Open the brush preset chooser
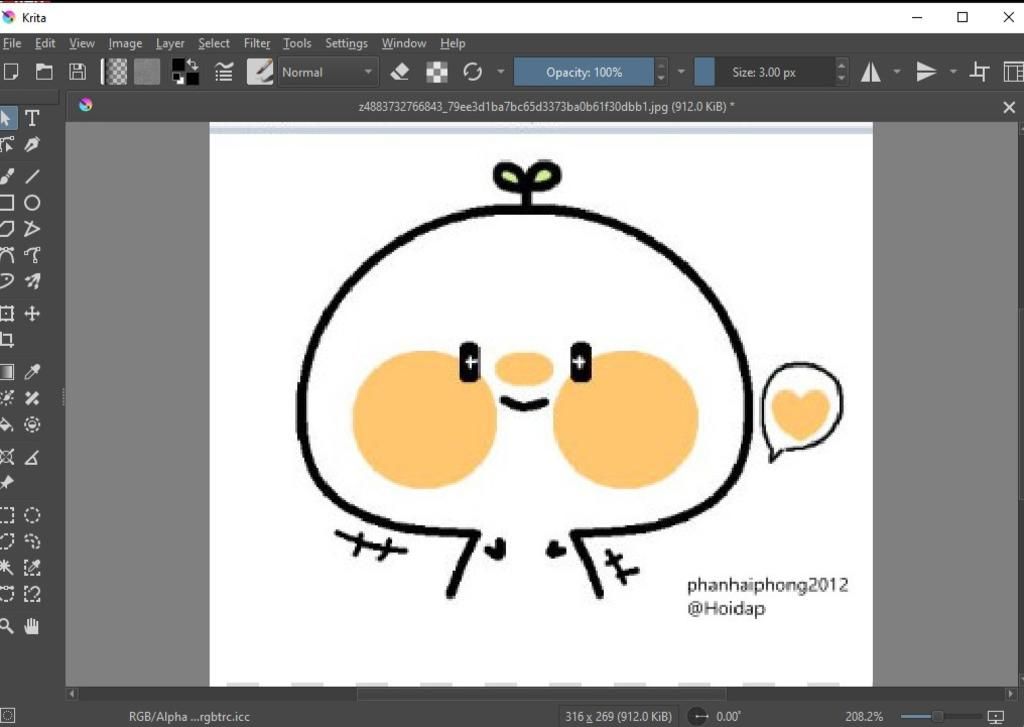The image size is (1024, 727). point(260,72)
